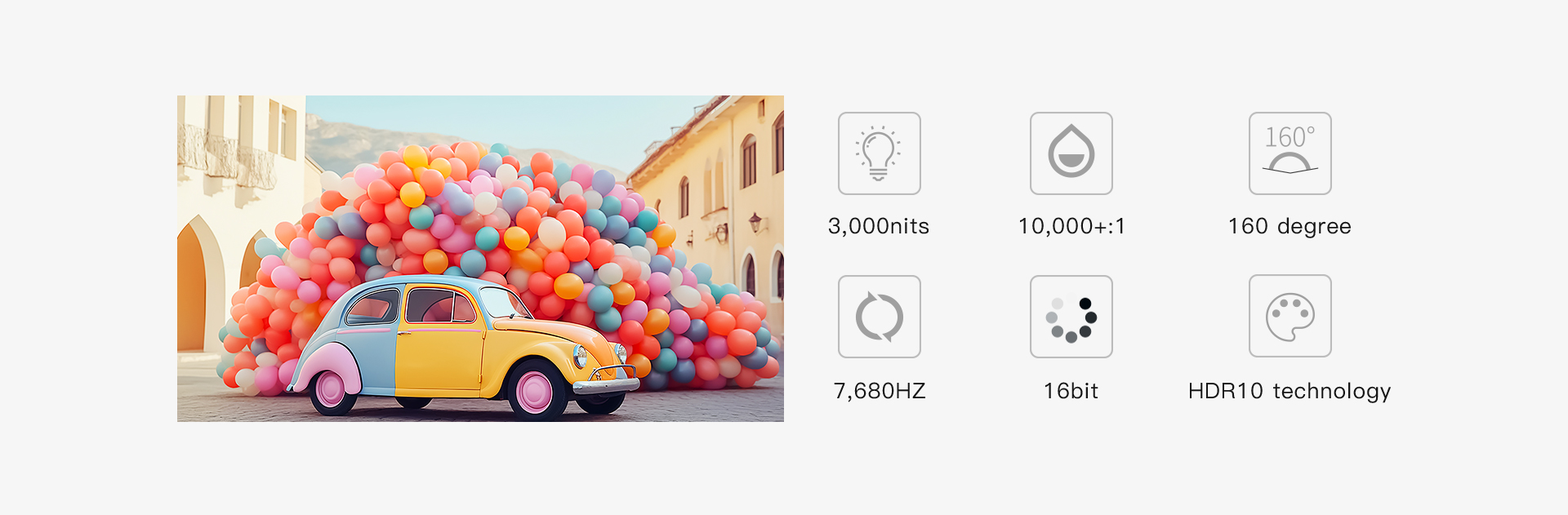Click the dotted spinner grayscale icon
This screenshot has height=515, width=1568.
[1071, 317]
